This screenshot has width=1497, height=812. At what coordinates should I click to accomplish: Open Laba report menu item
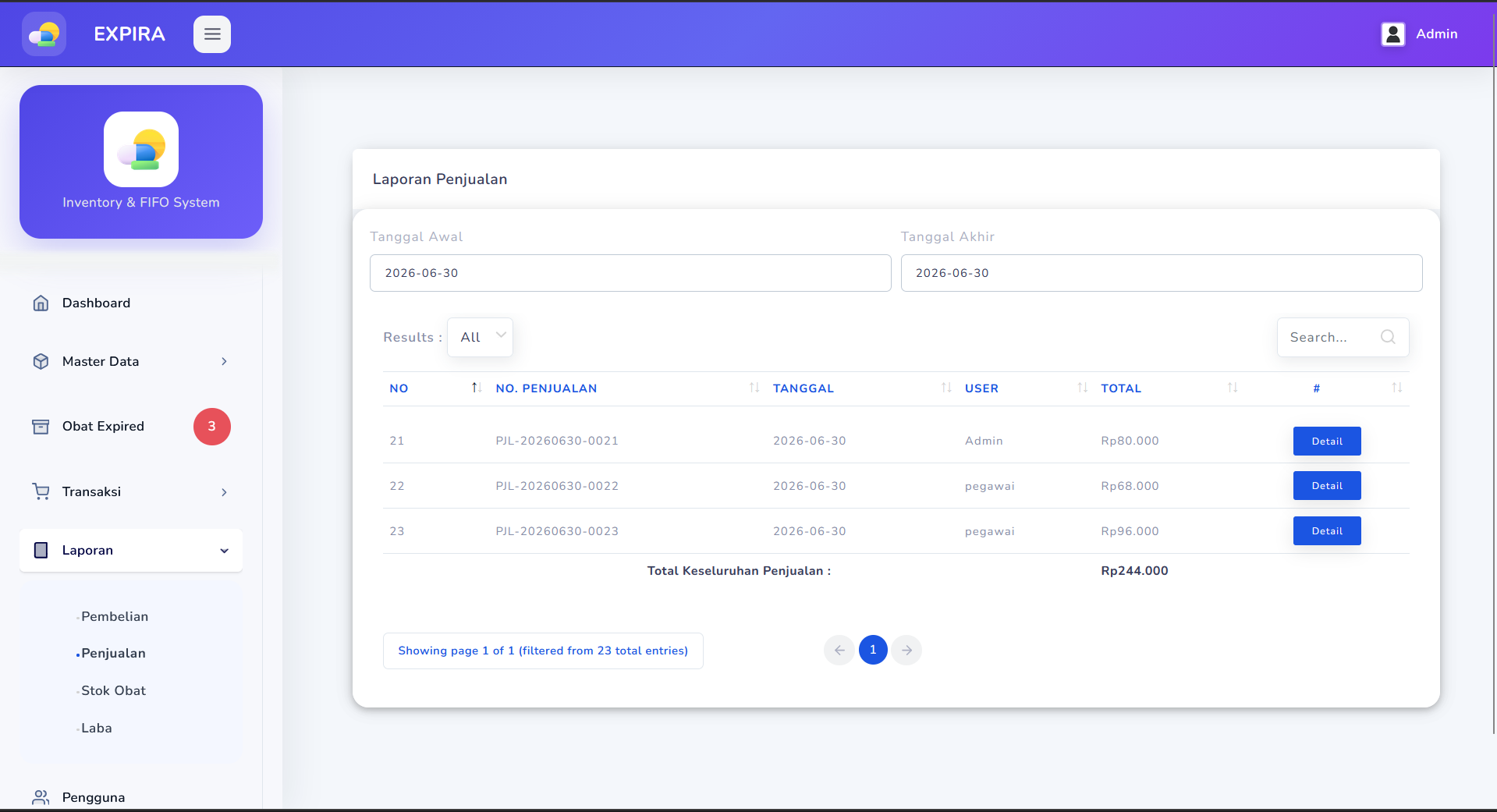point(97,728)
